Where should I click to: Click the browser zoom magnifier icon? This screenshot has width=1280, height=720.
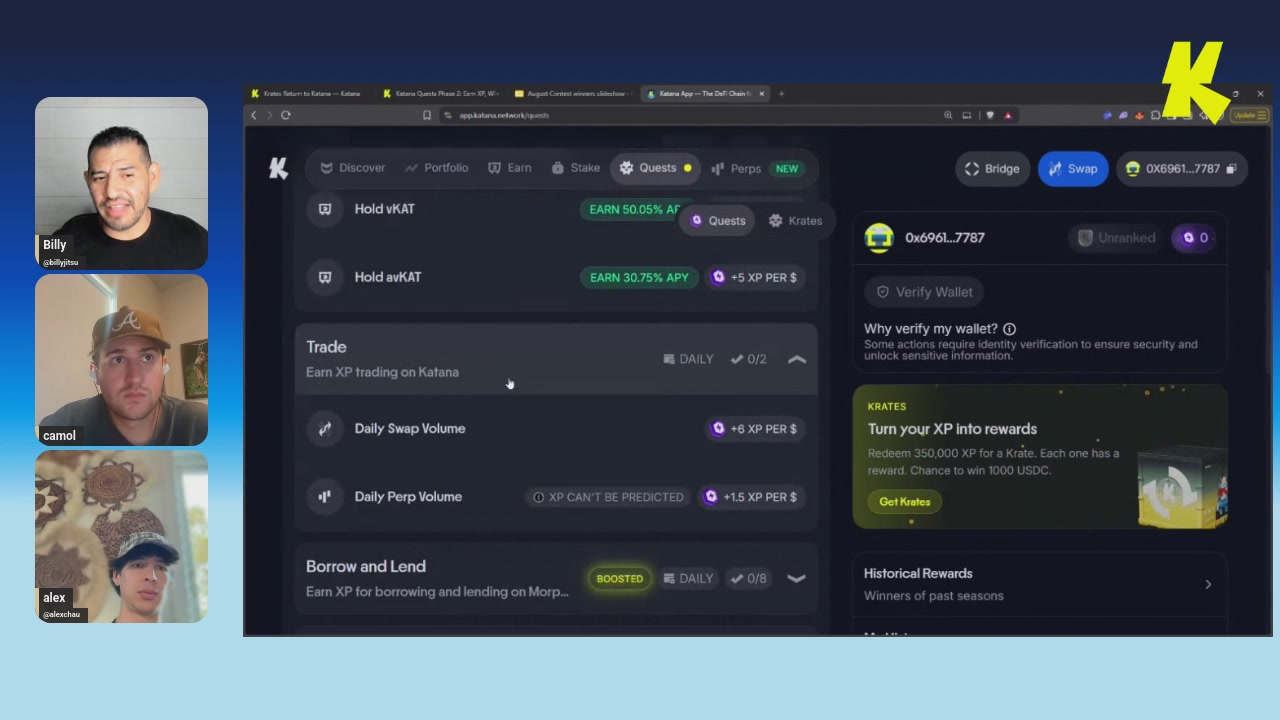tap(948, 115)
